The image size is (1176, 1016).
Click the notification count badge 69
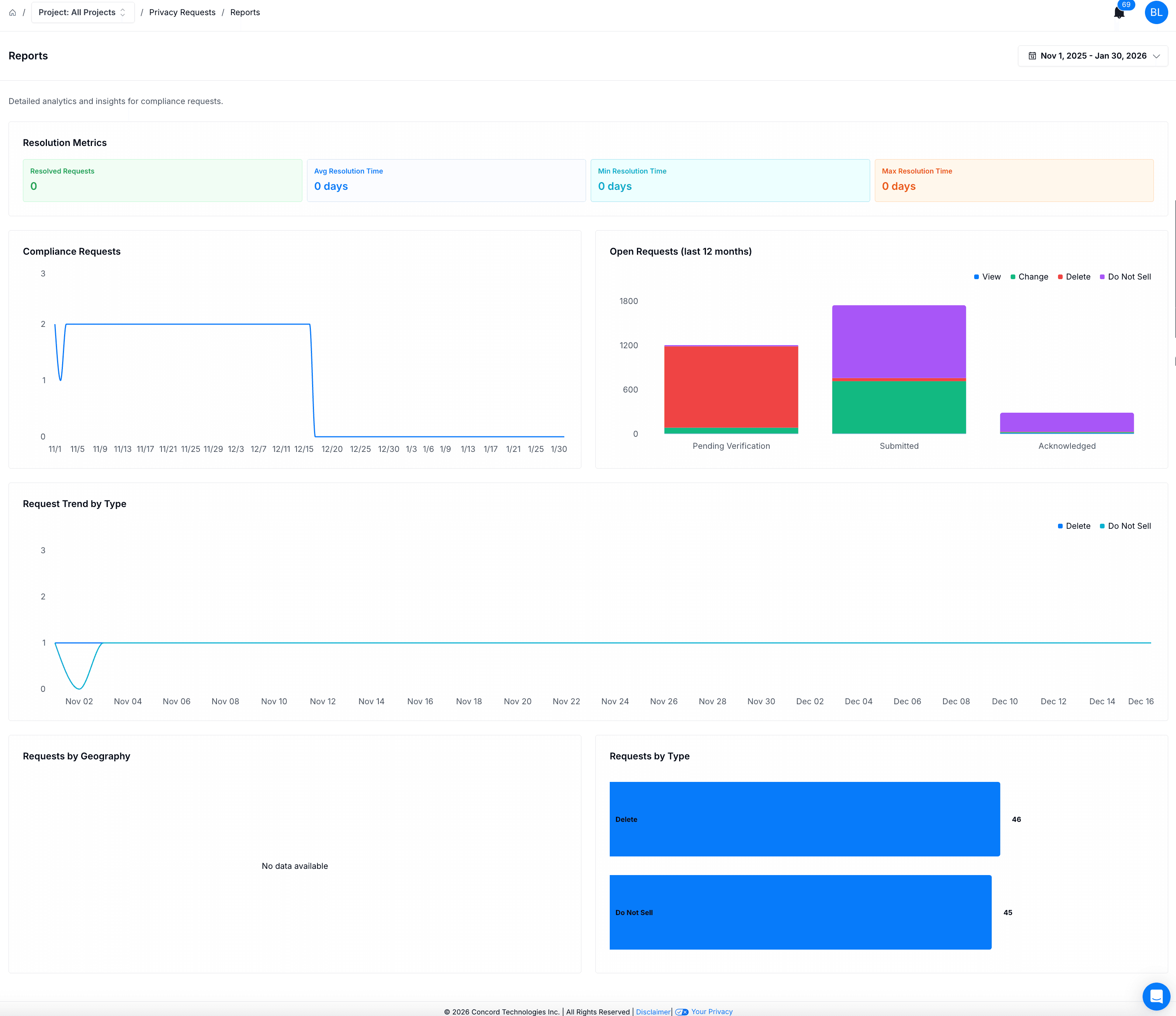(x=1126, y=5)
